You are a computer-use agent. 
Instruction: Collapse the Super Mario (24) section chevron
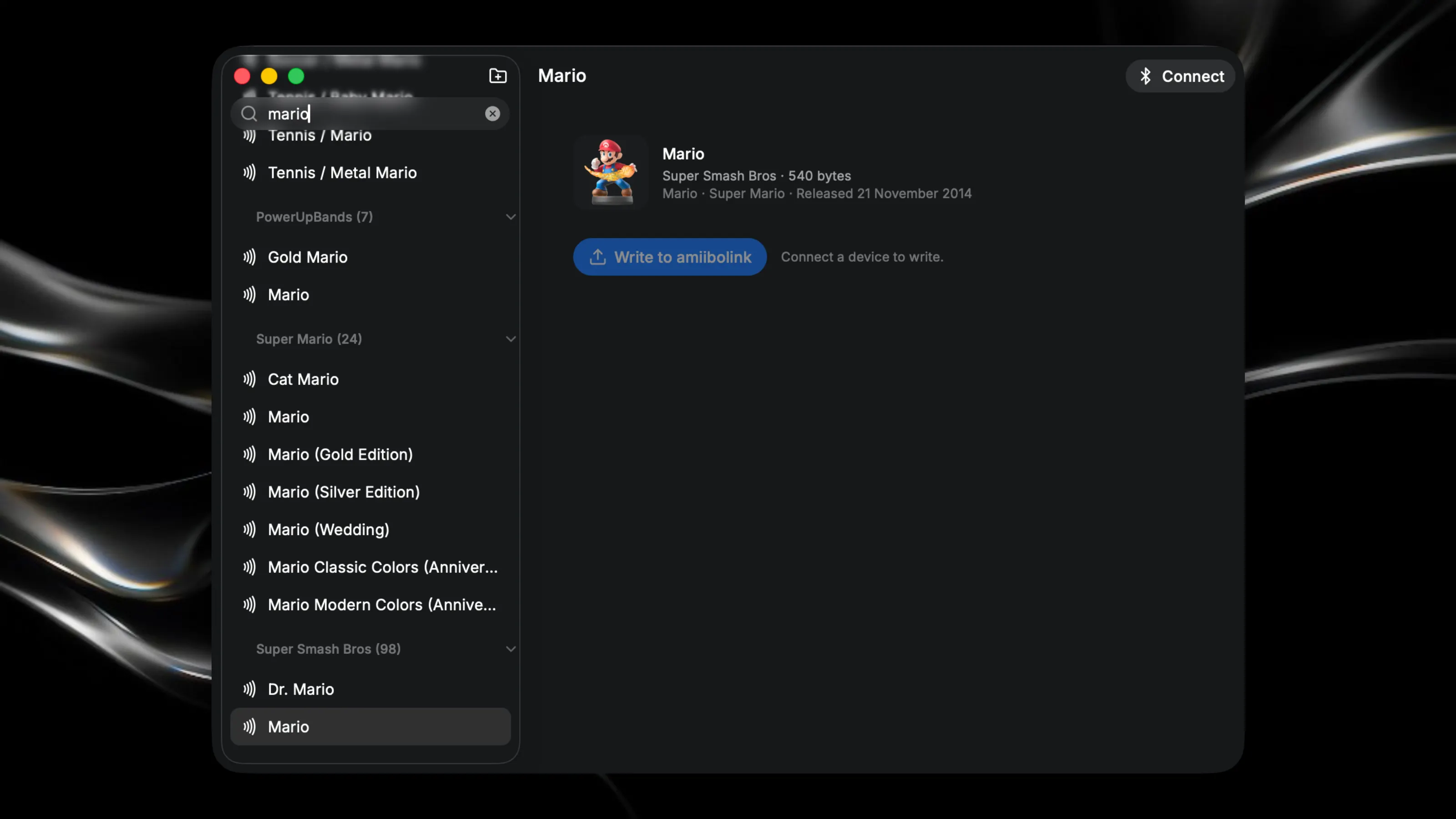point(511,339)
